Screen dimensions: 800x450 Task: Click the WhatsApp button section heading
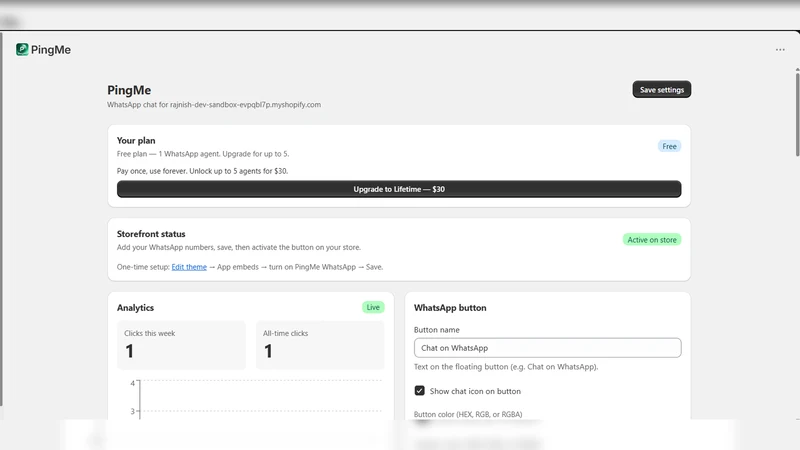pyautogui.click(x=450, y=308)
